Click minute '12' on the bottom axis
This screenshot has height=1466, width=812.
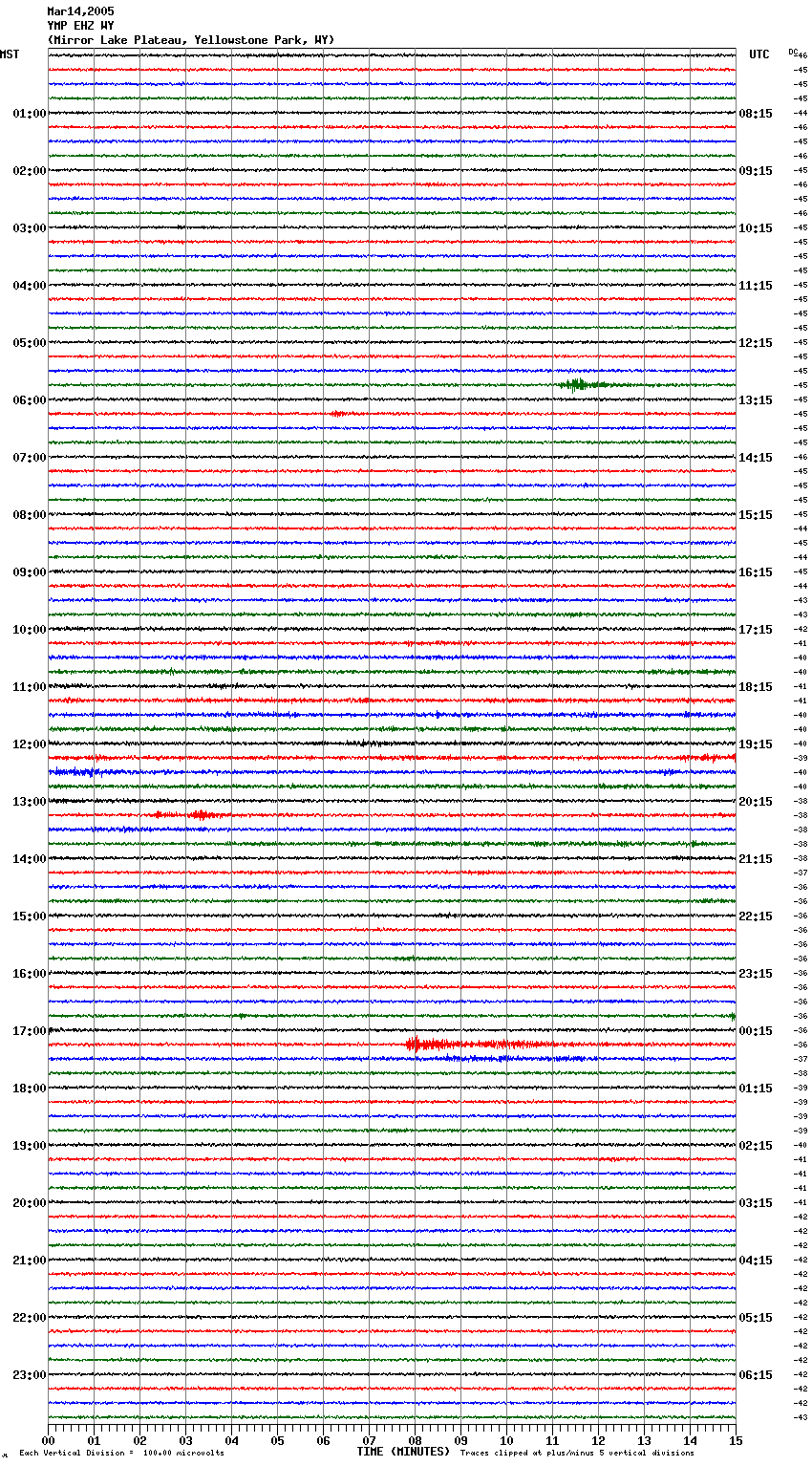[x=599, y=1441]
